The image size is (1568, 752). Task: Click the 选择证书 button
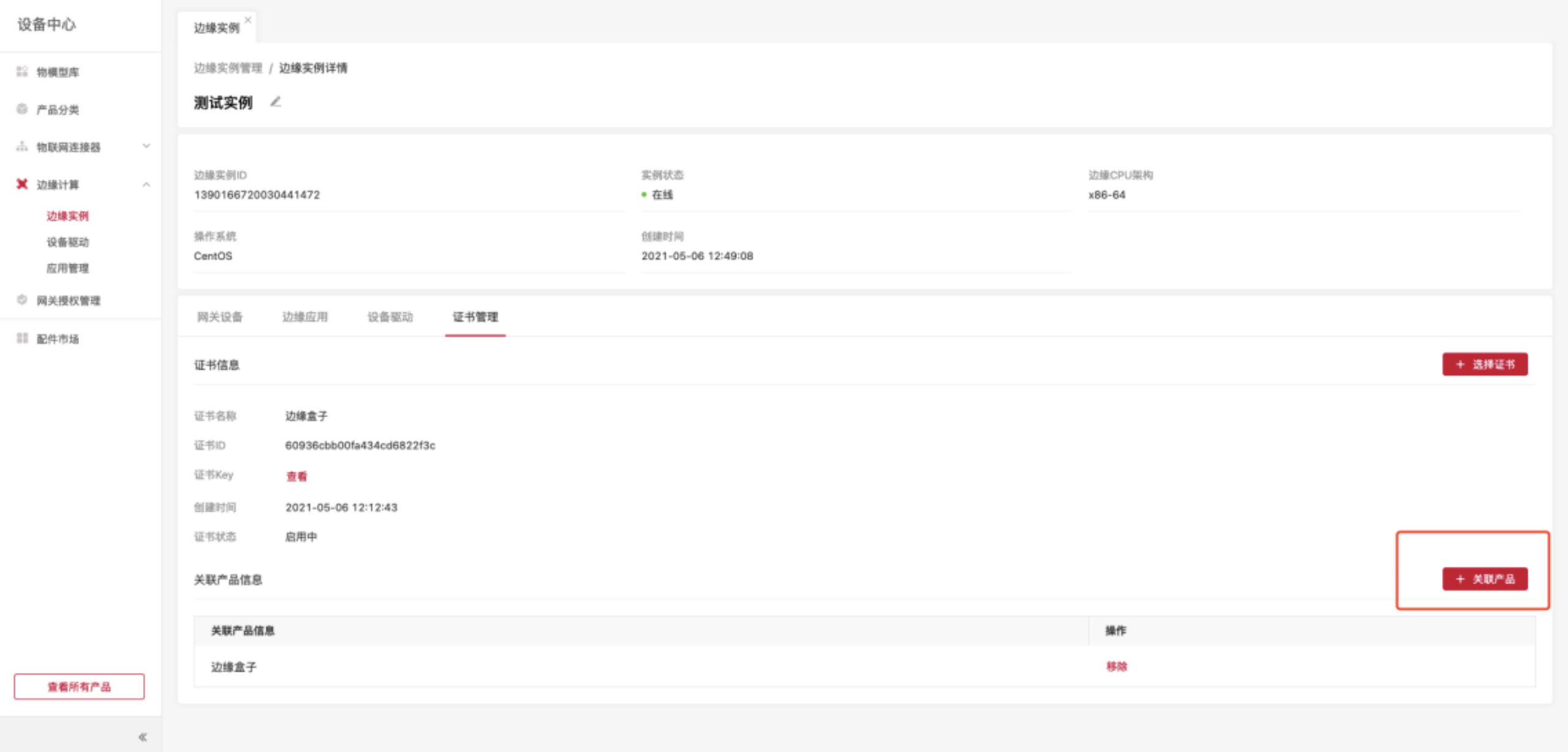(x=1485, y=364)
